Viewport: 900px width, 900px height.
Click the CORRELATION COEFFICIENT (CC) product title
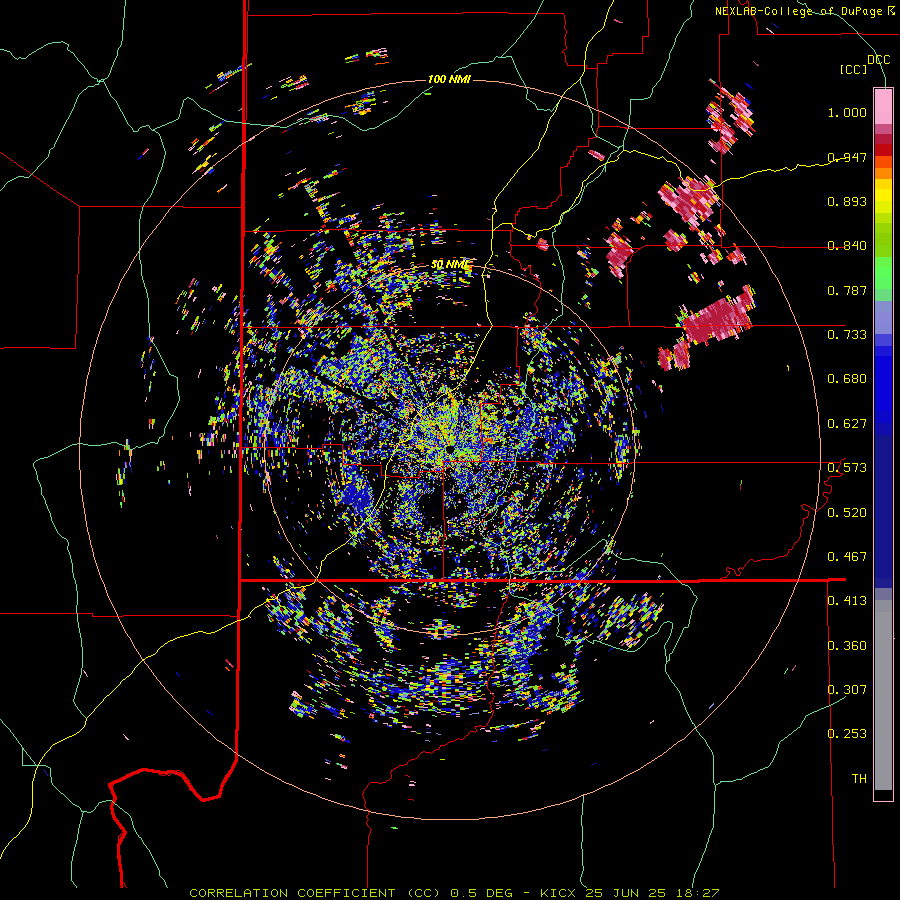(315, 893)
